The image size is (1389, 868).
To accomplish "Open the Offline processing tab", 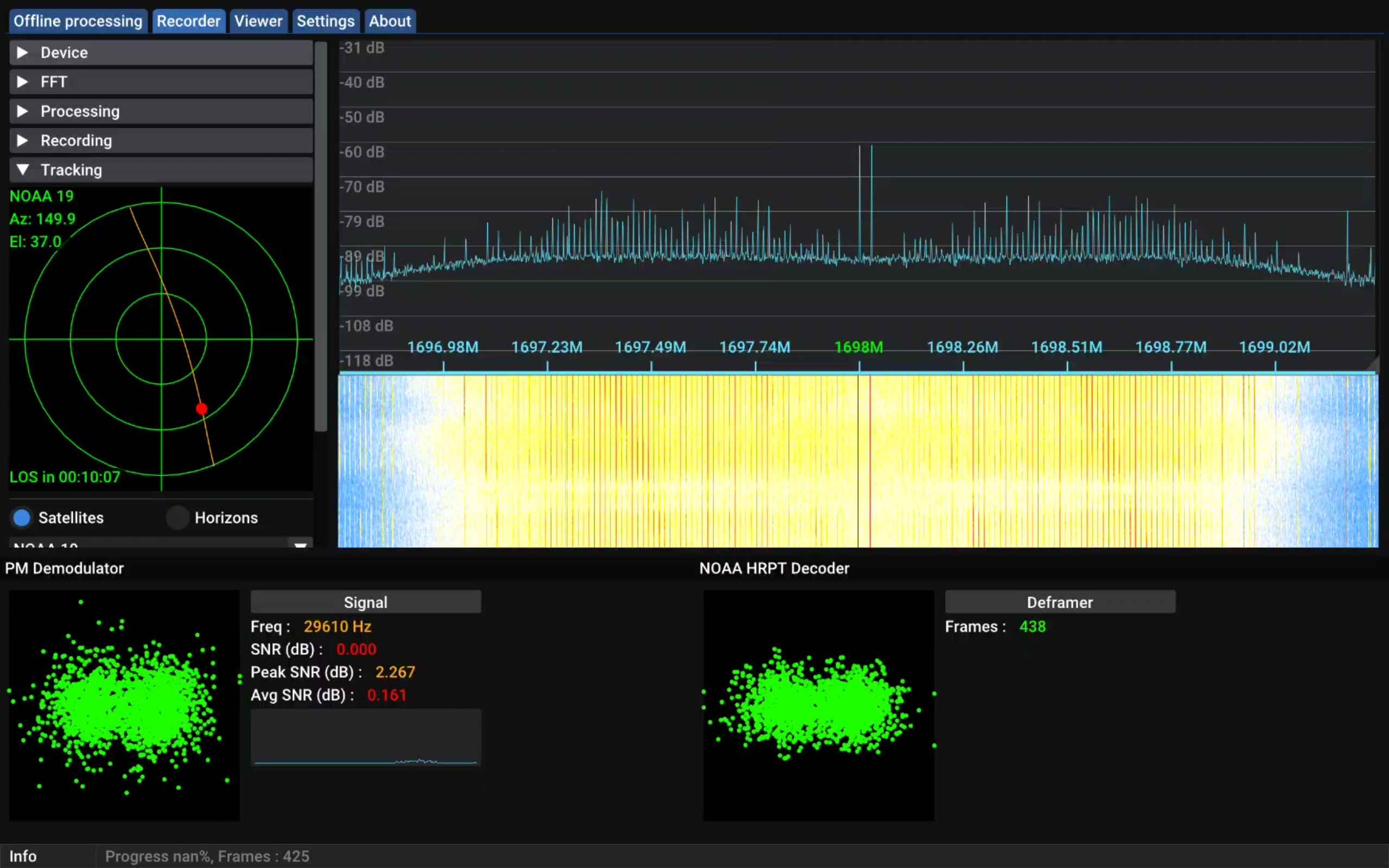I will (78, 21).
